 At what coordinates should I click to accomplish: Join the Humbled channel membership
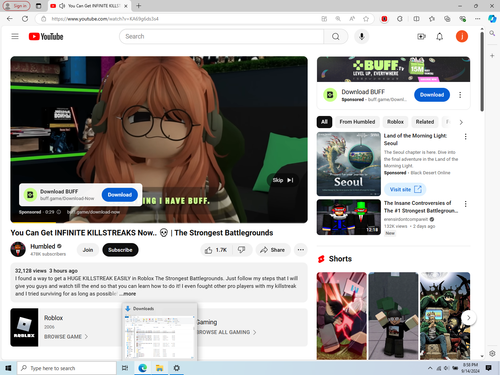(x=88, y=250)
